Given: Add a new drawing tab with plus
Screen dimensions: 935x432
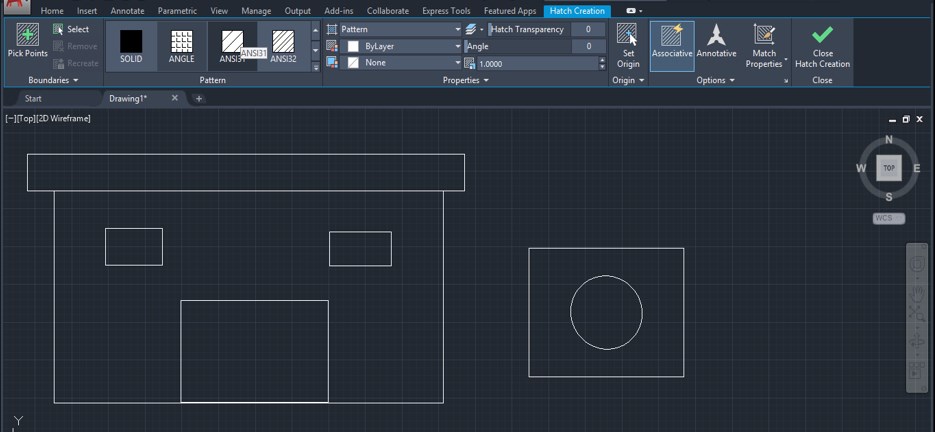Looking at the screenshot, I should (199, 98).
